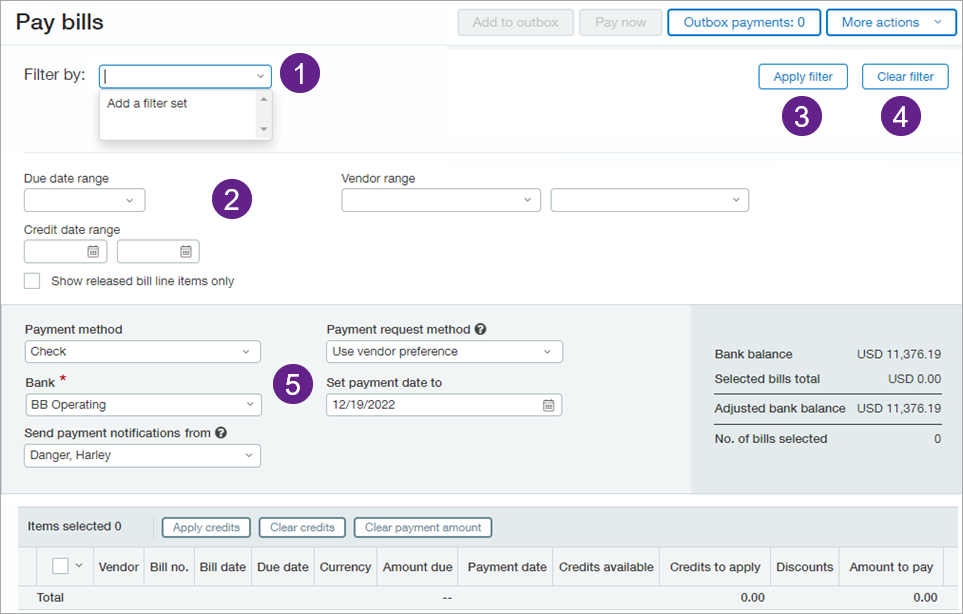The image size is (963, 614).
Task: Open the payment date calendar picker
Action: point(548,405)
